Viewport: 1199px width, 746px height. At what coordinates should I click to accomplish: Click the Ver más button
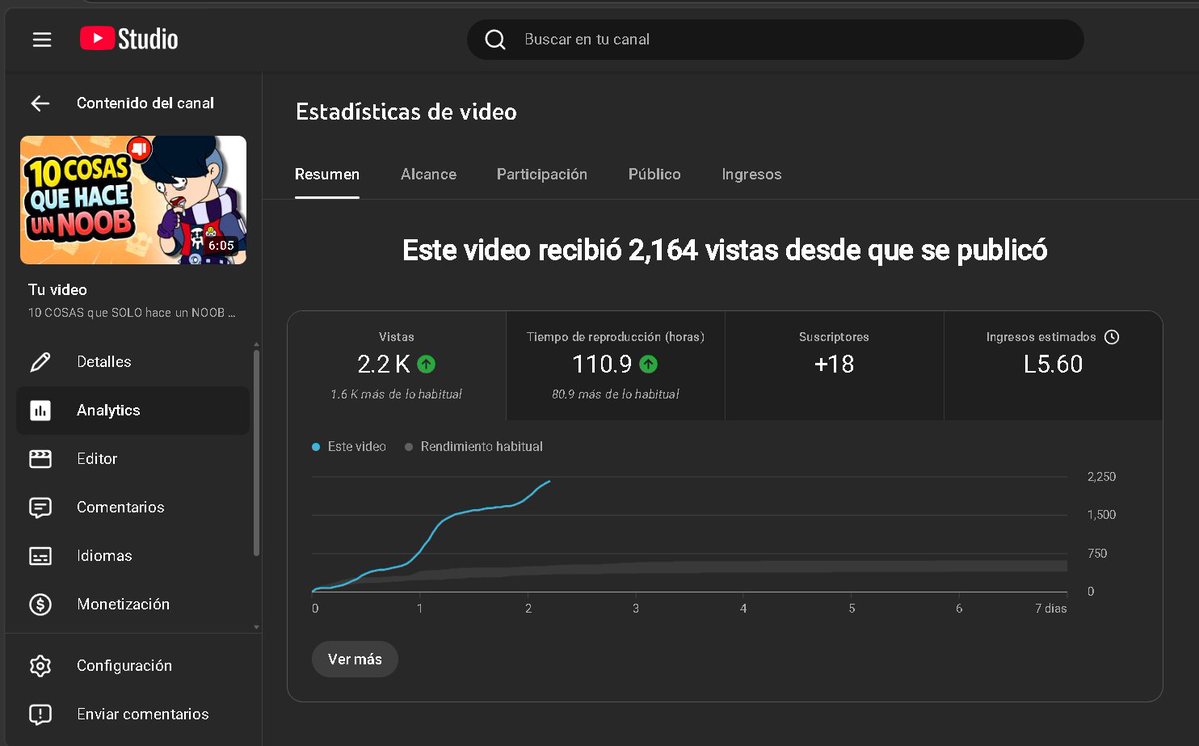click(354, 658)
